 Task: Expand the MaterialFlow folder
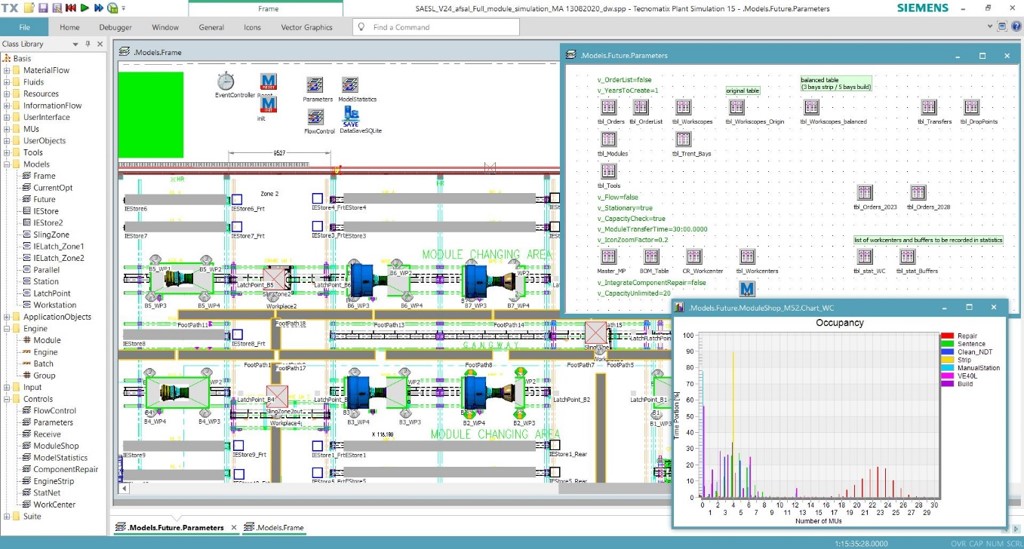[7, 71]
